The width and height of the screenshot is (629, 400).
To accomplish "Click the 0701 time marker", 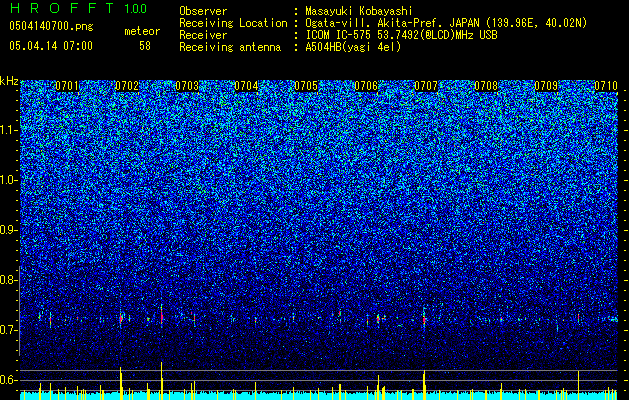I will 67,86.
